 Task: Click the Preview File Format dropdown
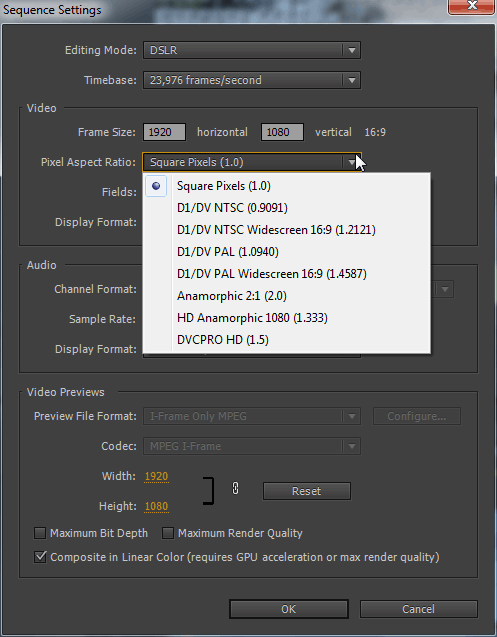252,416
